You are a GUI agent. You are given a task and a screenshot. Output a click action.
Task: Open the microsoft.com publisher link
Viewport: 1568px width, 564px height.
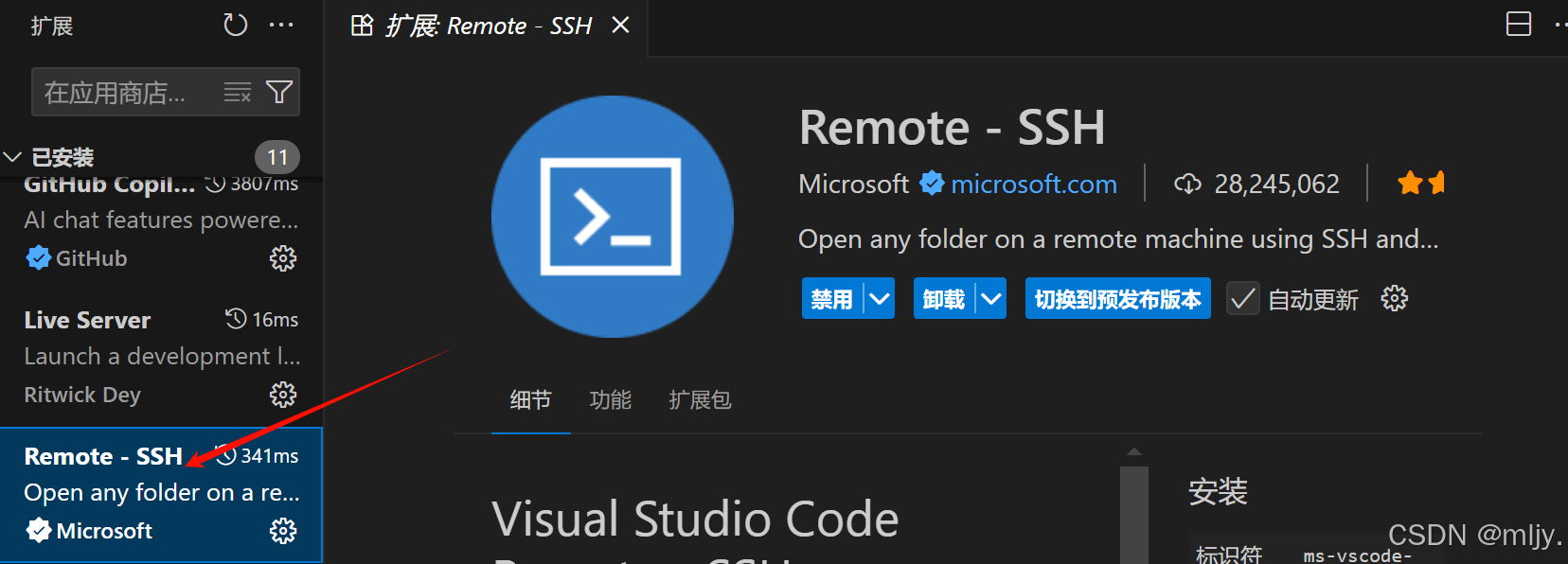tap(1033, 184)
